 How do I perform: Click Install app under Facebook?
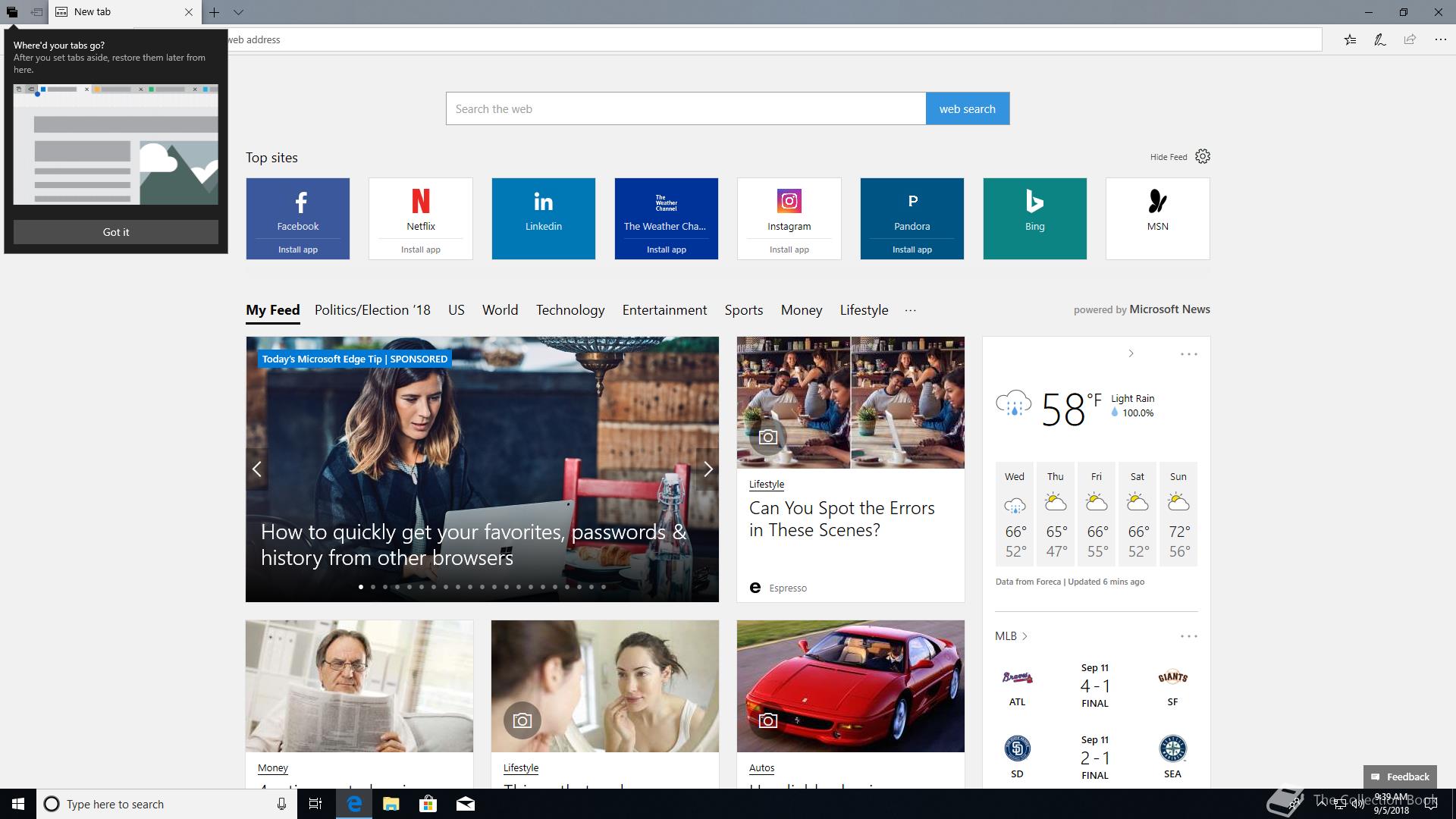(x=298, y=249)
